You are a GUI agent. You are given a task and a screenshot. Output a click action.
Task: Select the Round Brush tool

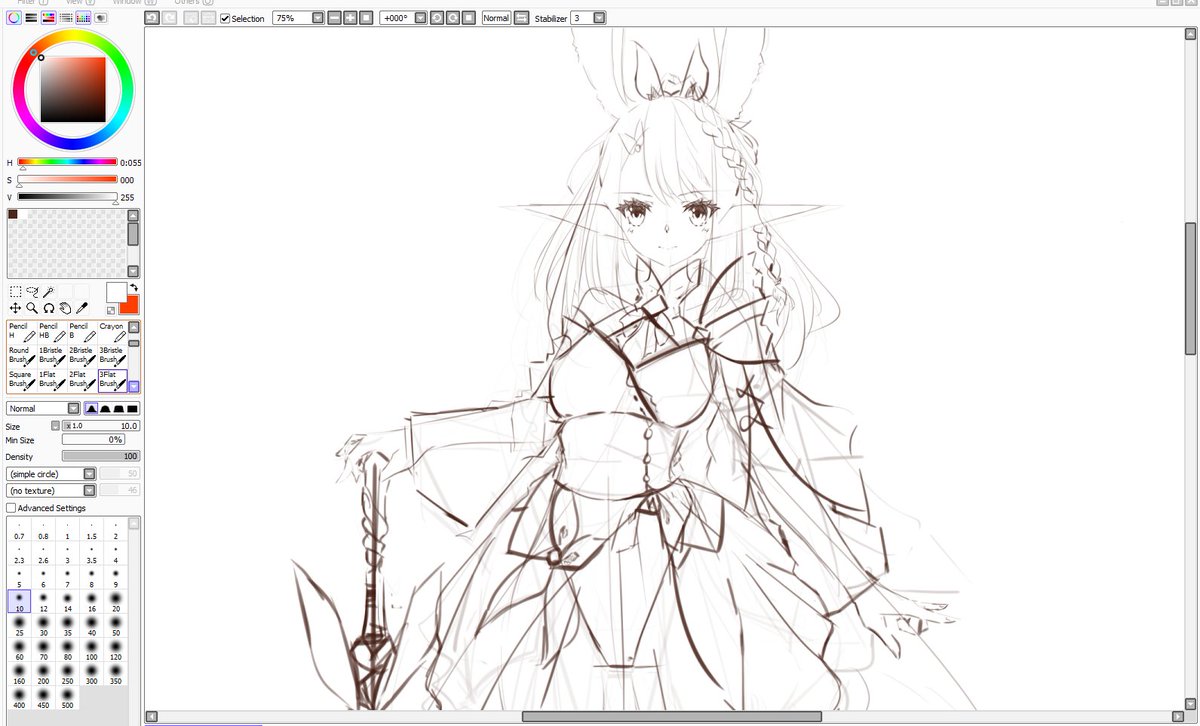pyautogui.click(x=22, y=356)
